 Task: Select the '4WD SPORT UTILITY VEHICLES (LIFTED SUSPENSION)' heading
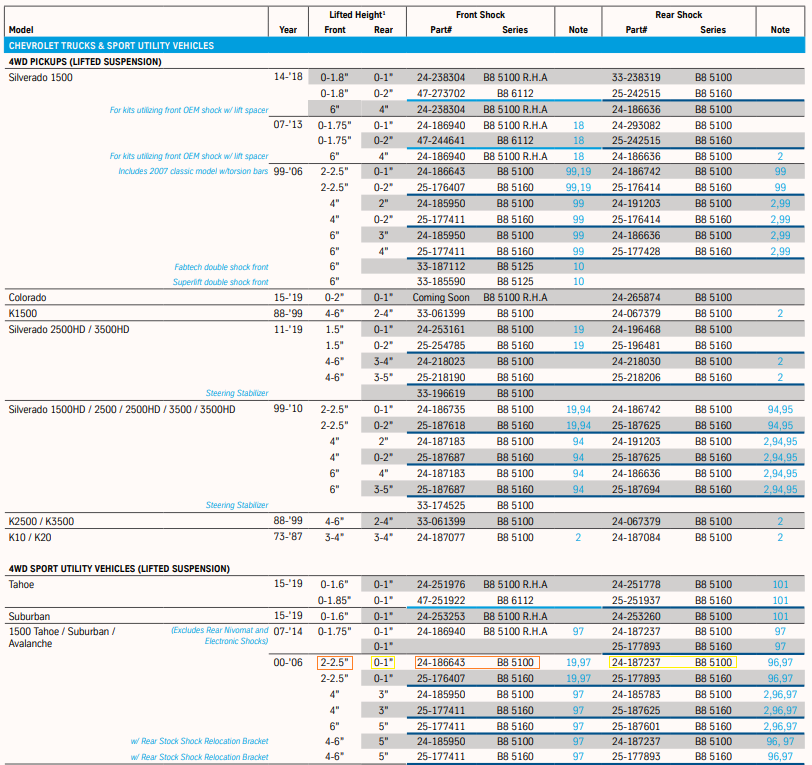[x=119, y=569]
